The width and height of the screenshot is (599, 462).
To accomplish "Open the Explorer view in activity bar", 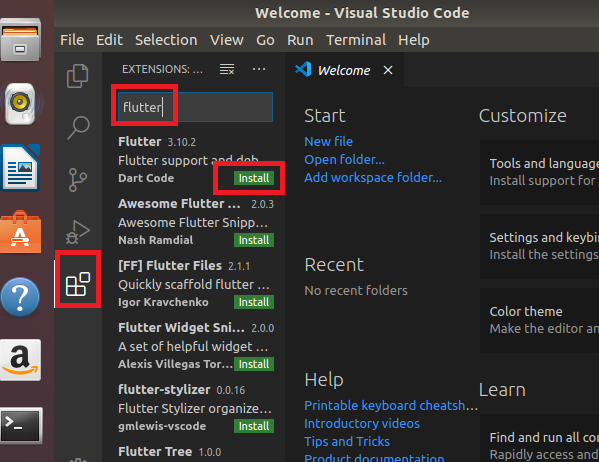I will pos(78,76).
